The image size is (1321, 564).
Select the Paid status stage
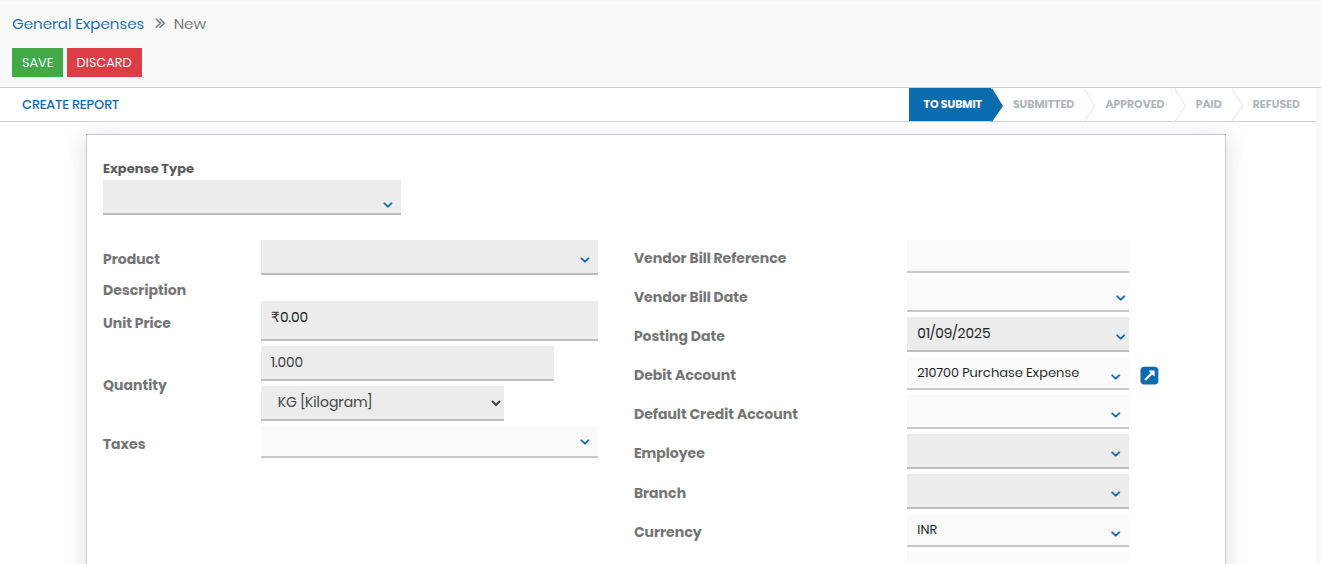pos(1208,104)
